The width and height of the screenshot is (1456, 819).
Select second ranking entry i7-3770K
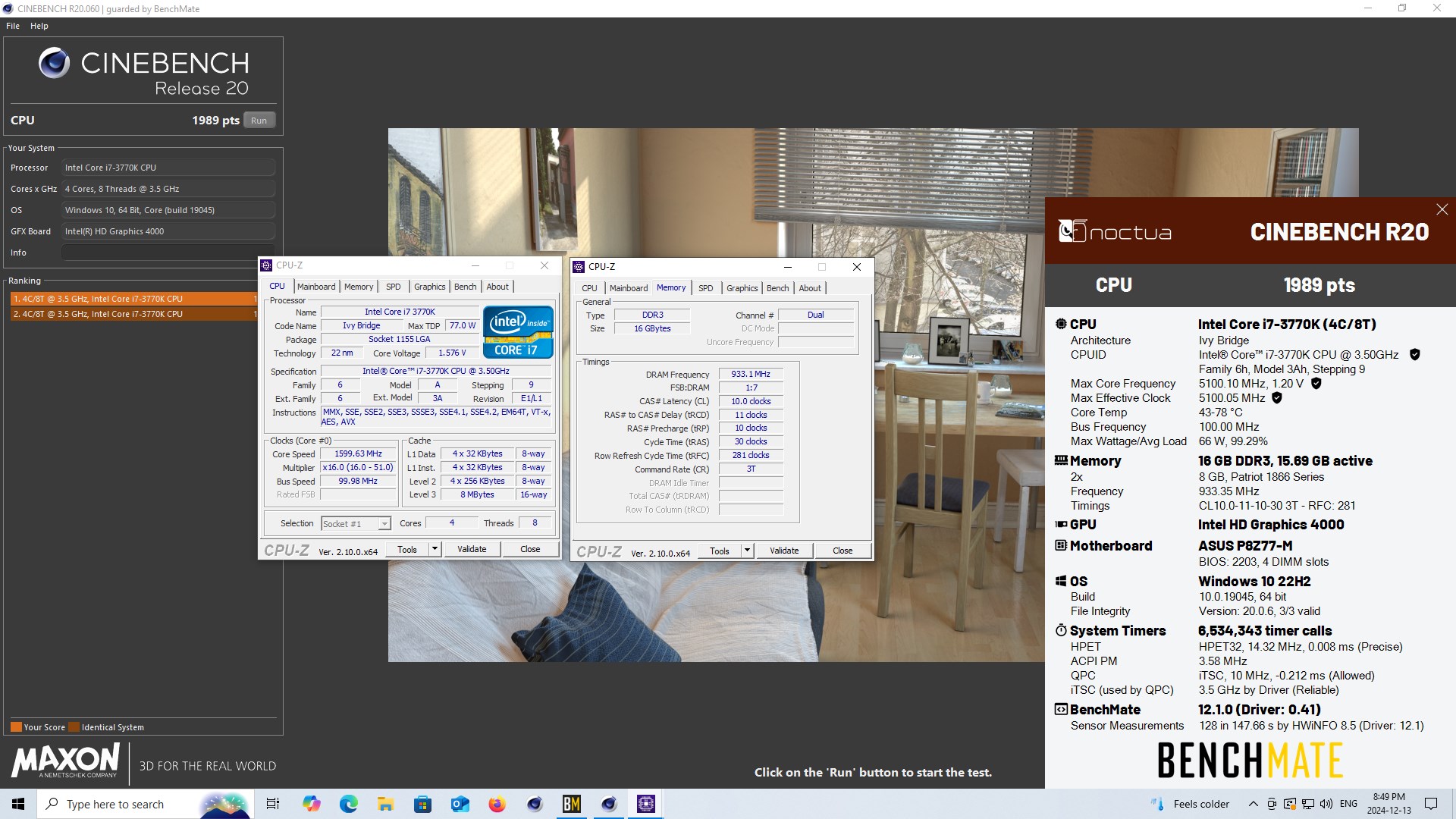(x=134, y=314)
